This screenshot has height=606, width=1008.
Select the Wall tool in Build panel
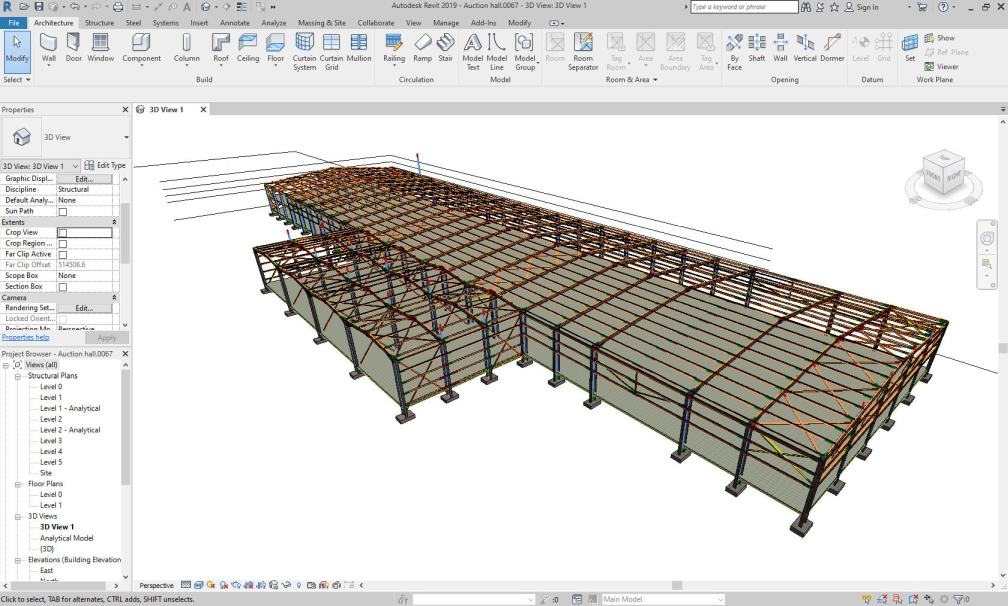point(49,49)
